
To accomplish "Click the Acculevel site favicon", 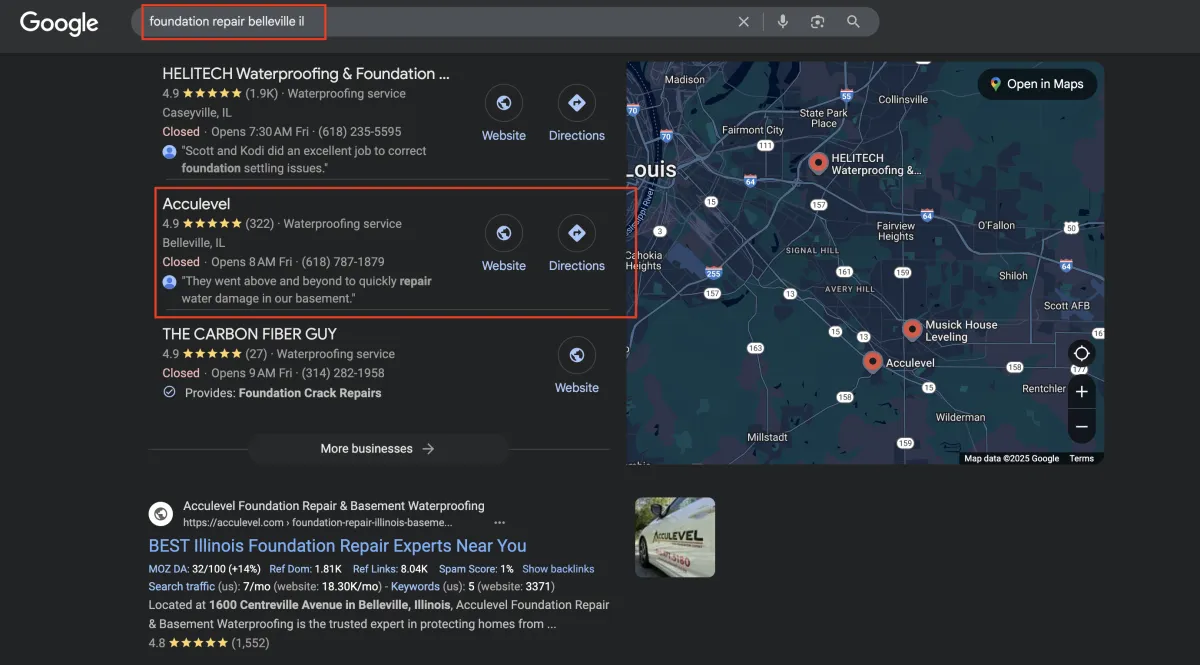I will coord(161,514).
